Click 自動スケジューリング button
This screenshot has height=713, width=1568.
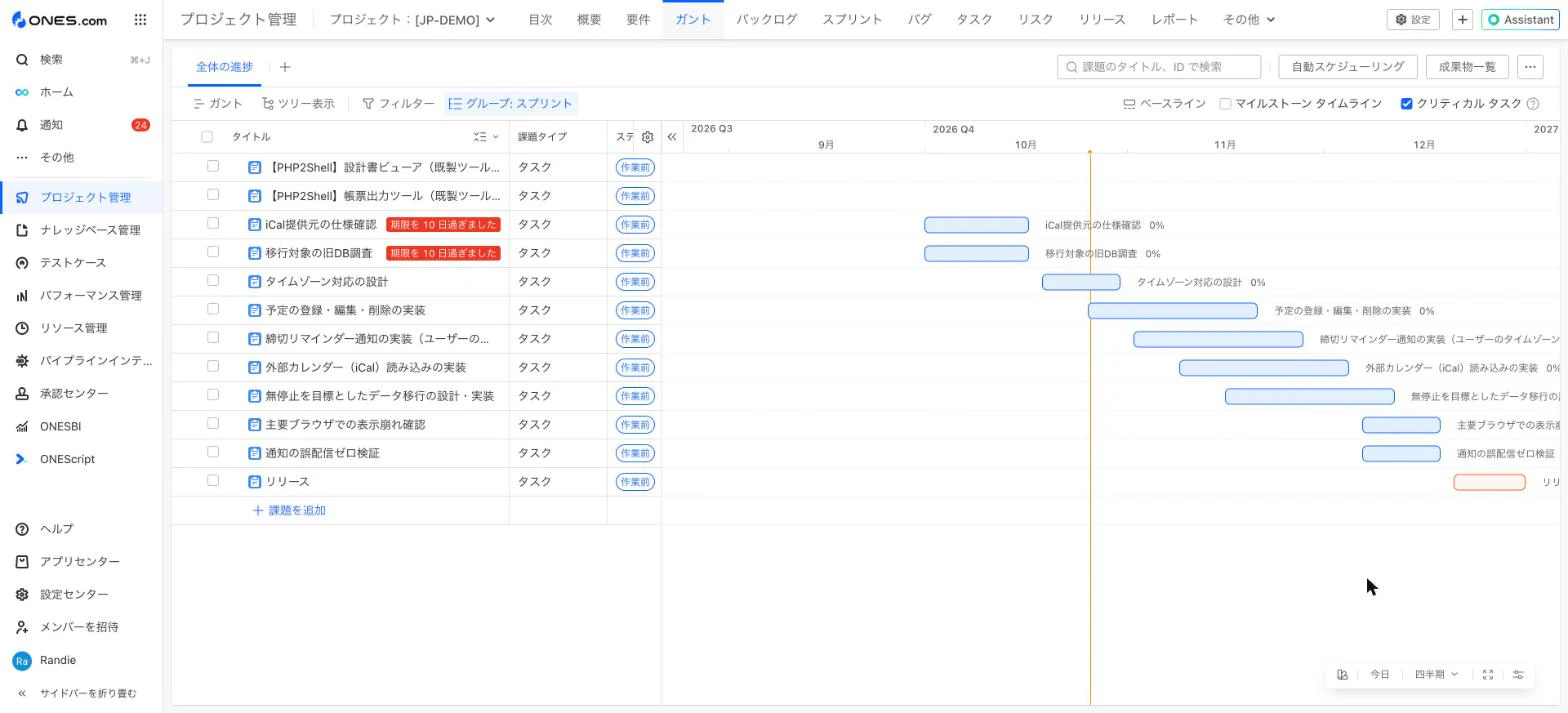pyautogui.click(x=1348, y=67)
